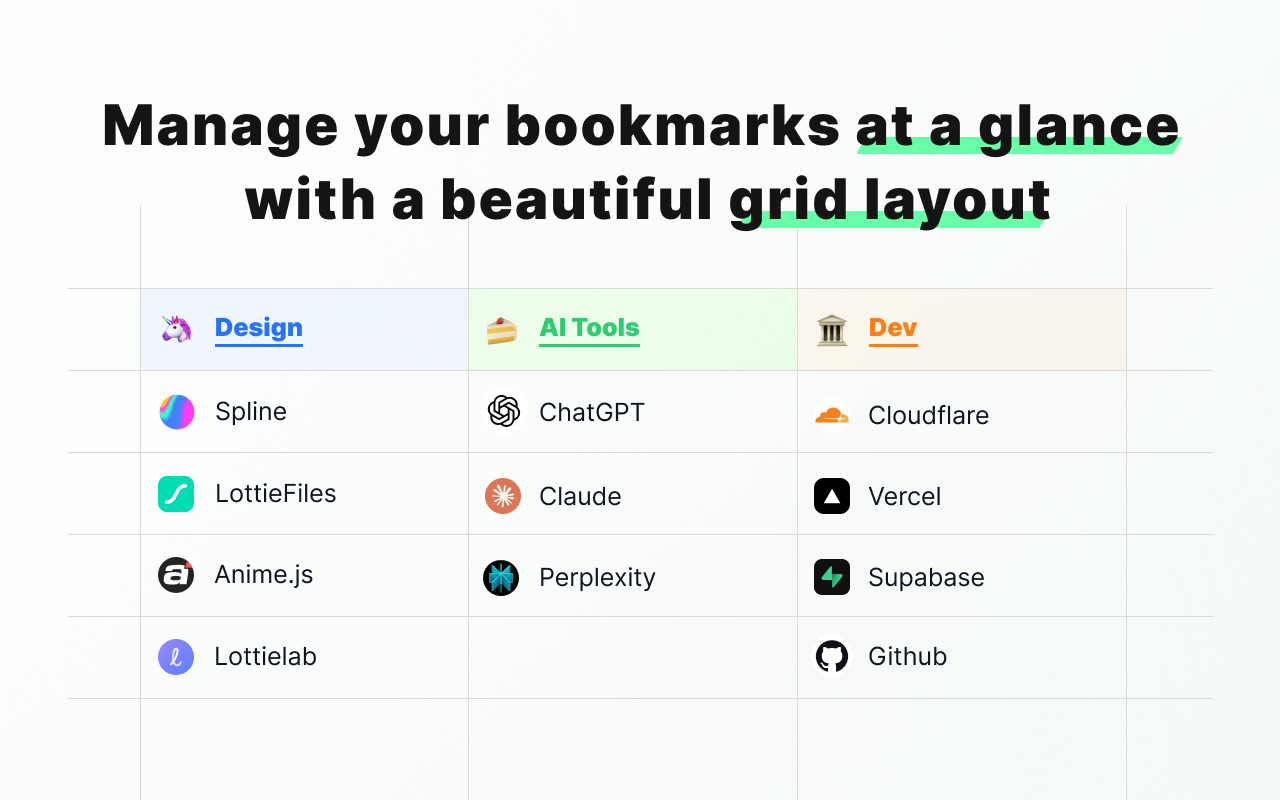Click the ChatGPT logo icon
The image size is (1280, 800).
pyautogui.click(x=504, y=412)
